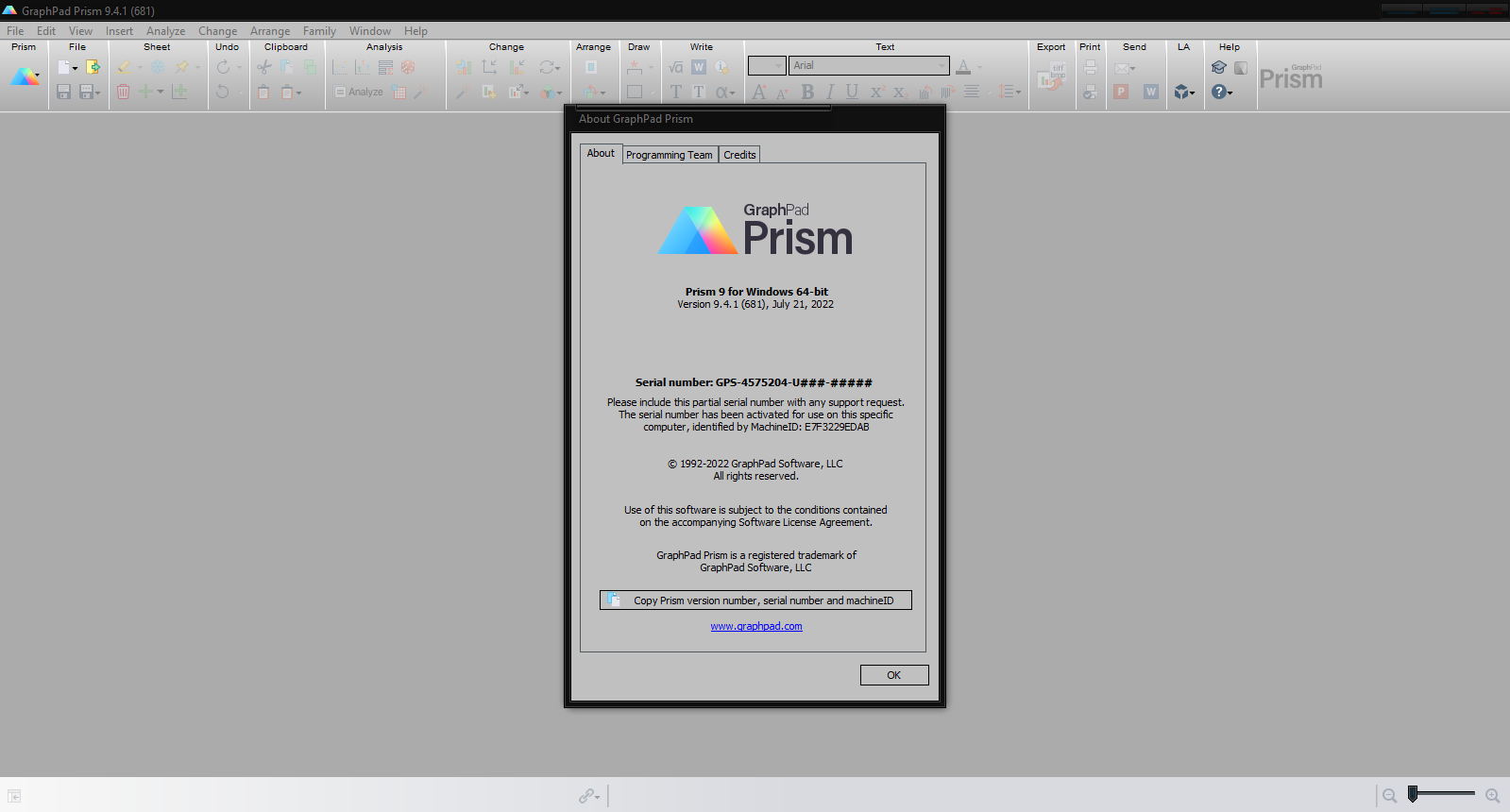The height and width of the screenshot is (812, 1510).
Task: Click the Freeze snowflake icon
Action: tap(158, 67)
